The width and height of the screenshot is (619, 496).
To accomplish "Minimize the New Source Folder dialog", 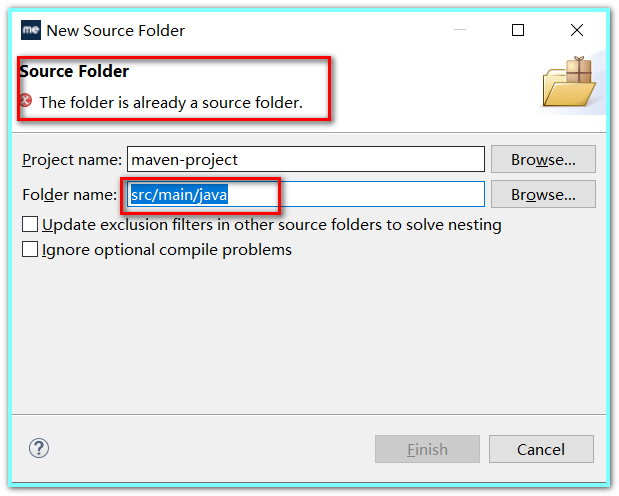I will [460, 30].
